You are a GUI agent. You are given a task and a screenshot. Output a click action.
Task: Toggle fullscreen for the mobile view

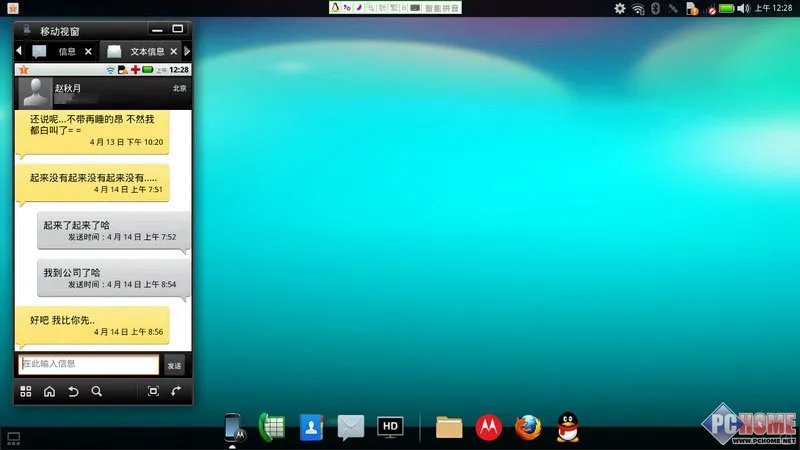click(x=153, y=391)
